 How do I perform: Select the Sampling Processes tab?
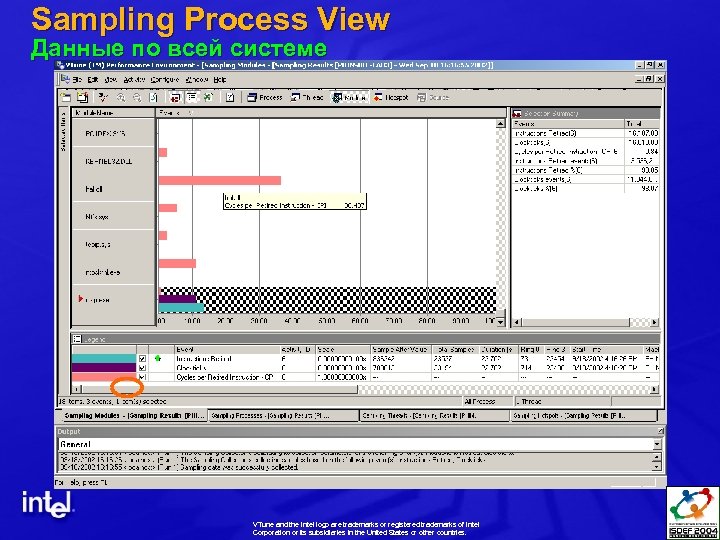(283, 416)
